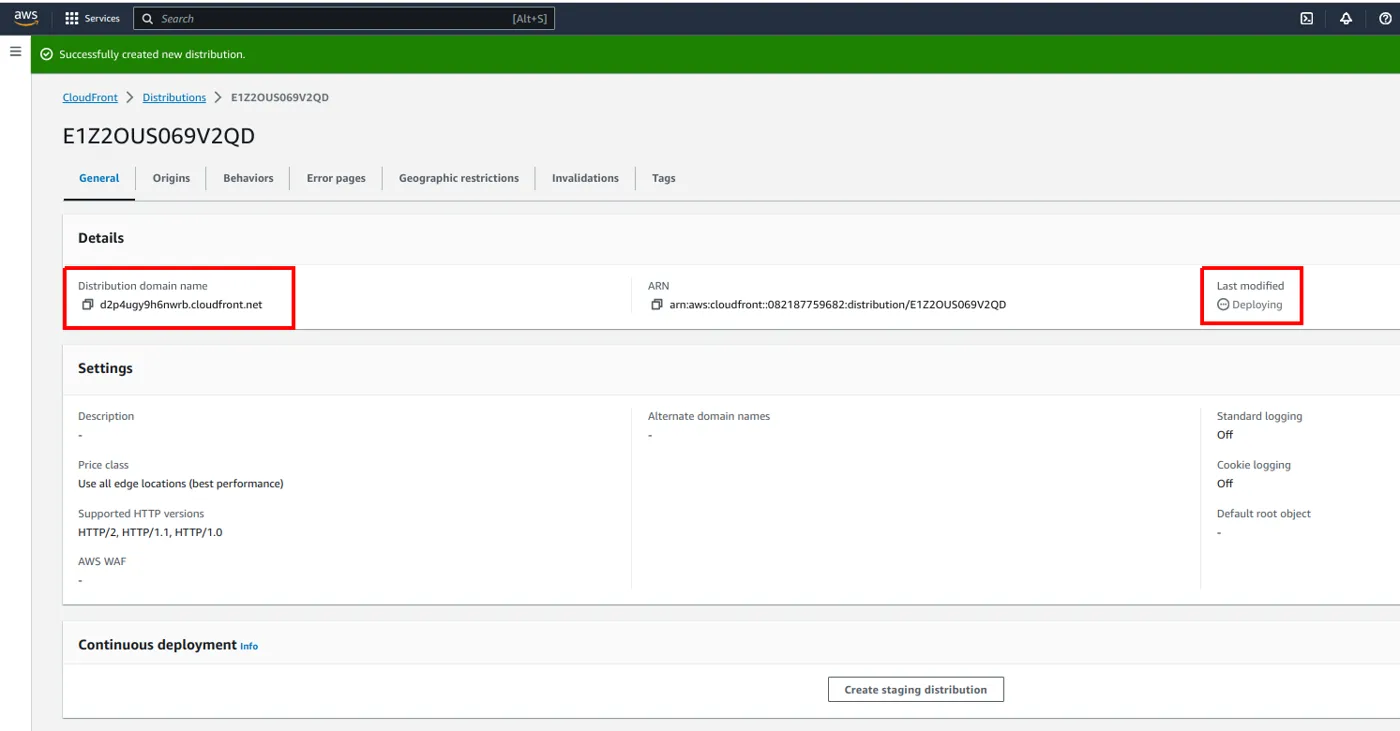Click the supported HTTP versions value

click(x=150, y=532)
